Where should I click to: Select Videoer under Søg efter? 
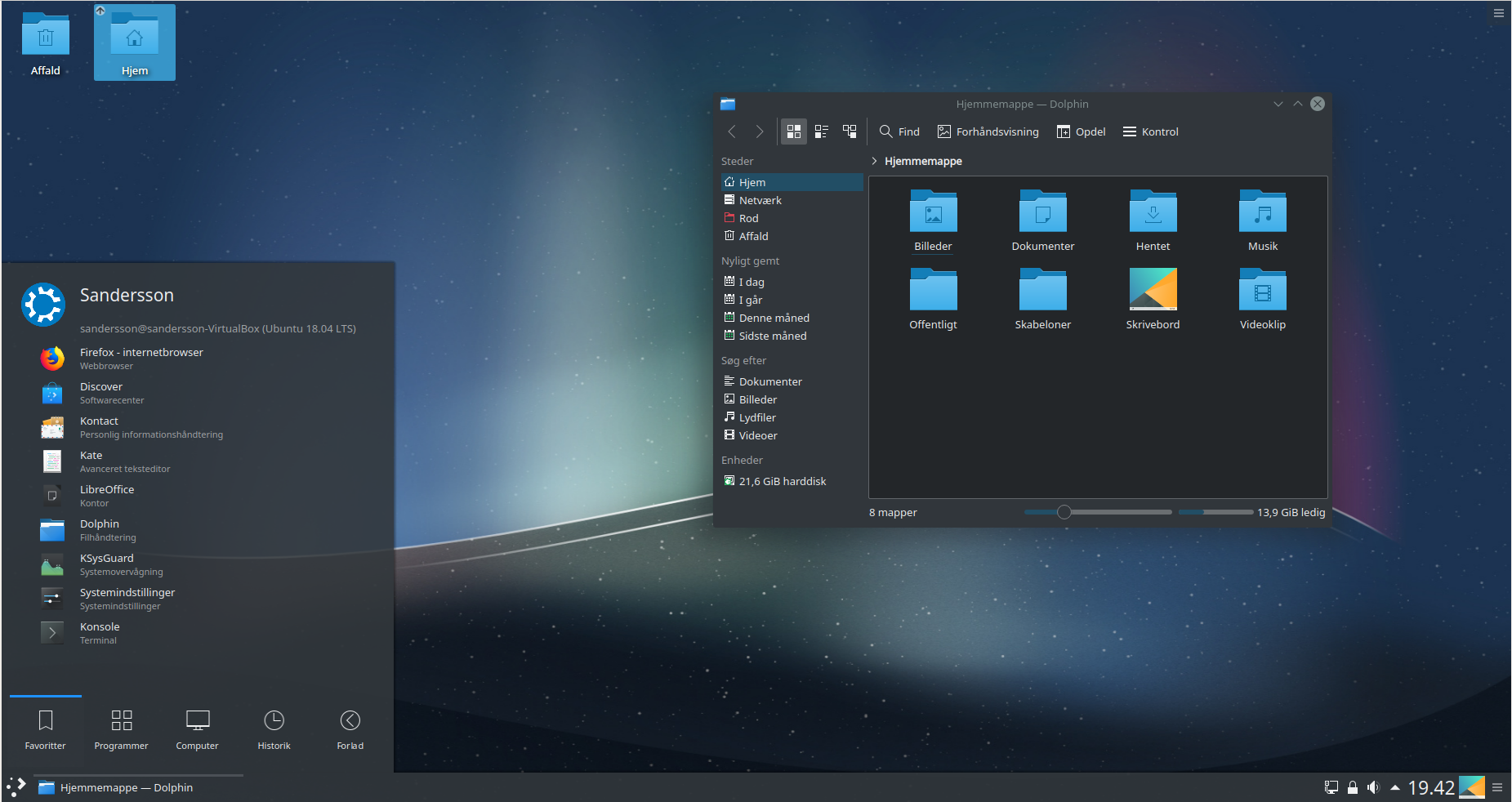click(x=791, y=435)
